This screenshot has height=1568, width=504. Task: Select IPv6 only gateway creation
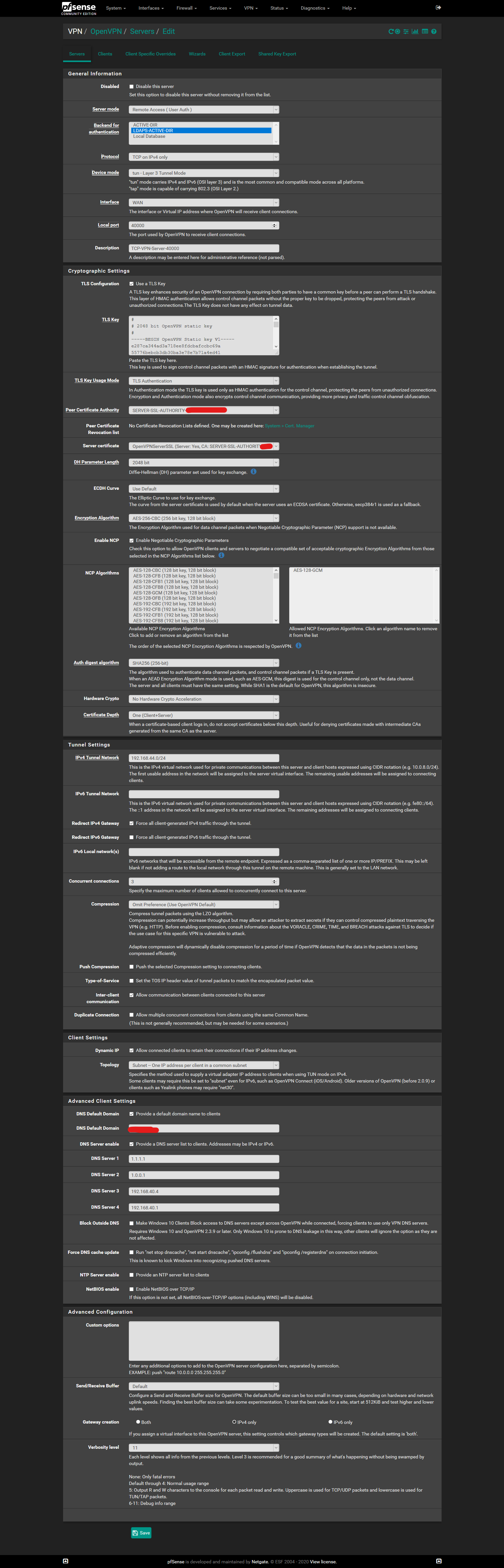pos(331,1422)
